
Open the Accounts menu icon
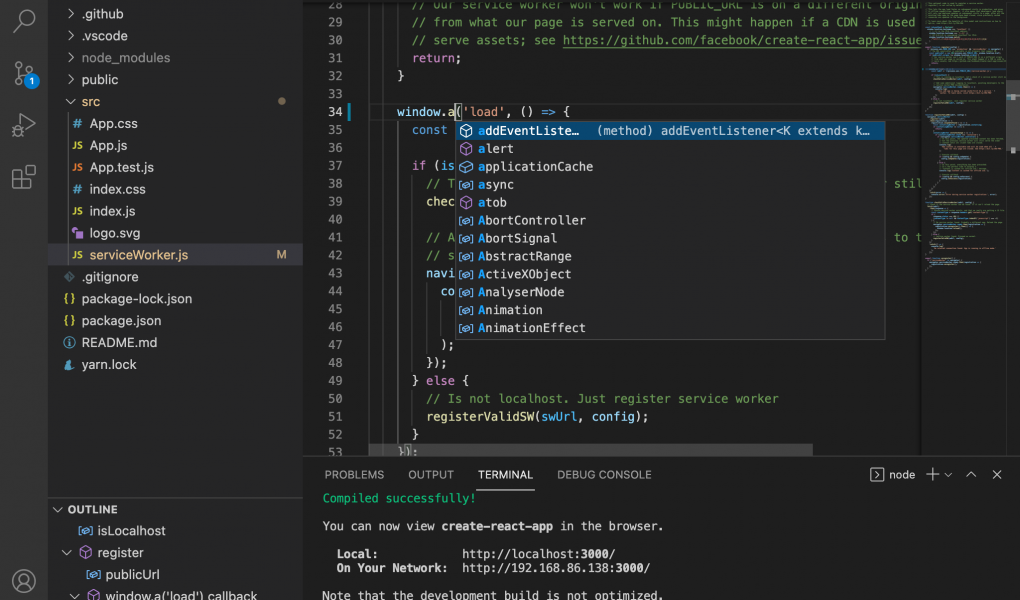[24, 581]
